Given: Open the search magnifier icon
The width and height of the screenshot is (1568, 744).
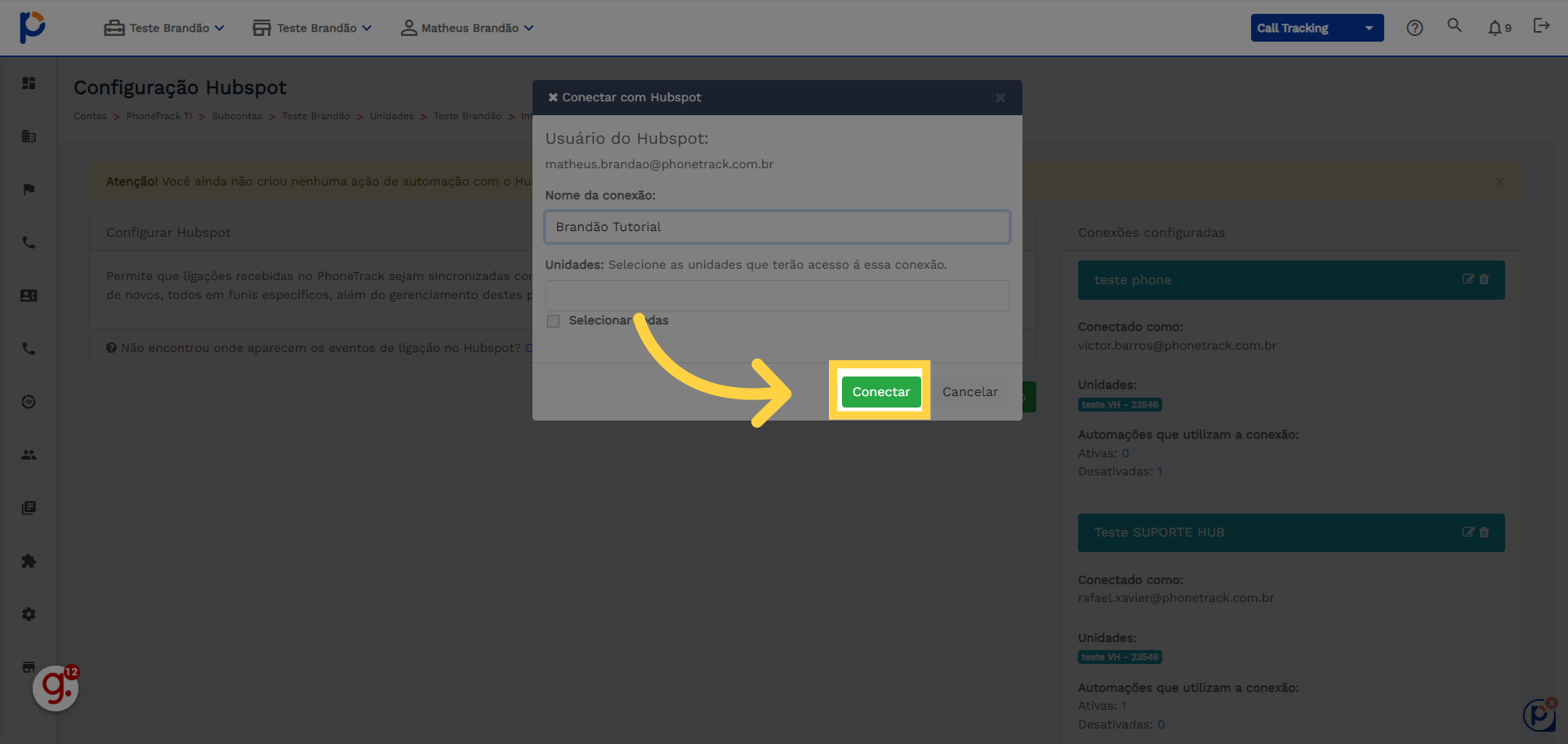Looking at the screenshot, I should (x=1454, y=25).
